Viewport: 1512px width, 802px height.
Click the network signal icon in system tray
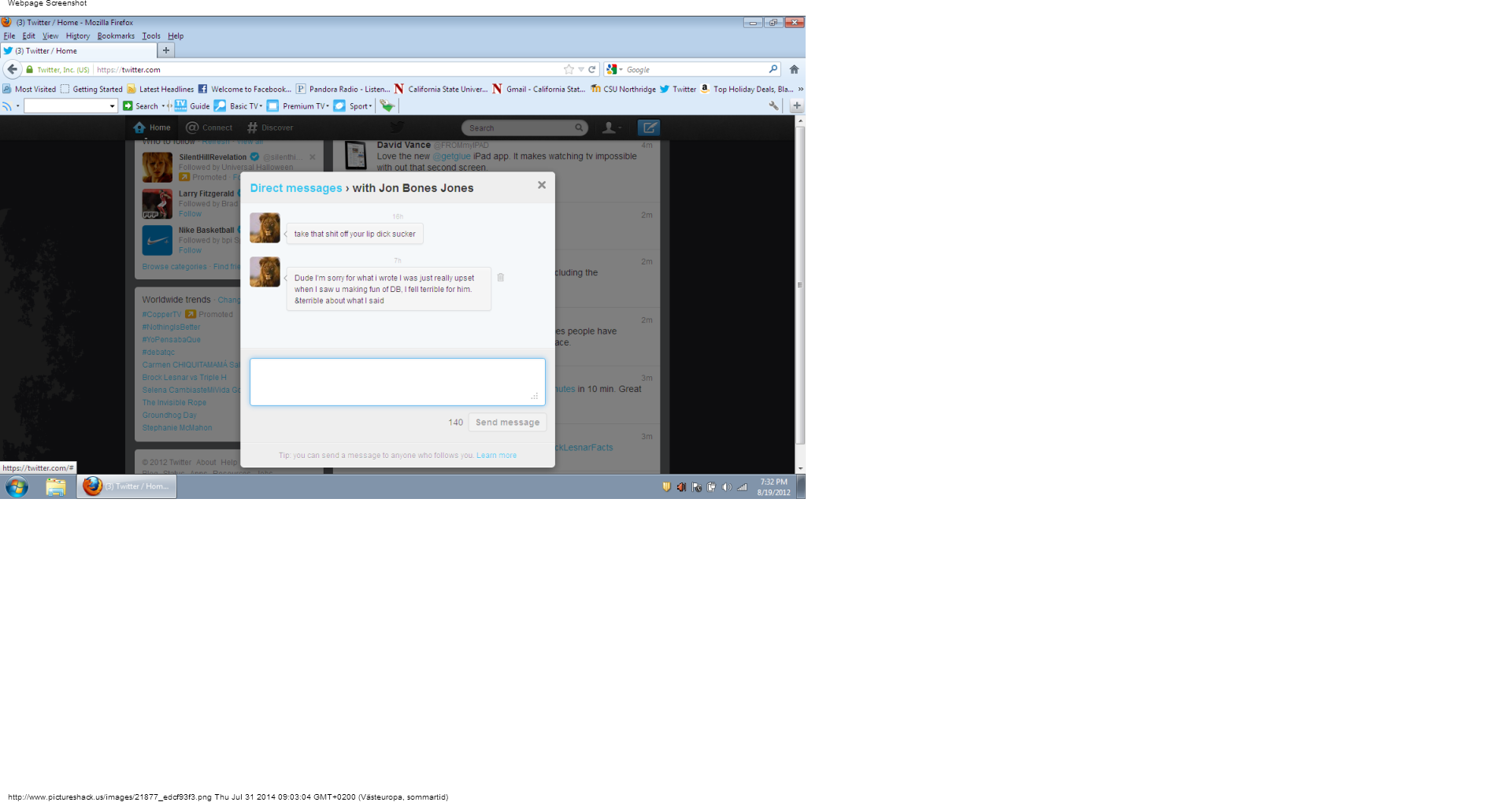(742, 487)
